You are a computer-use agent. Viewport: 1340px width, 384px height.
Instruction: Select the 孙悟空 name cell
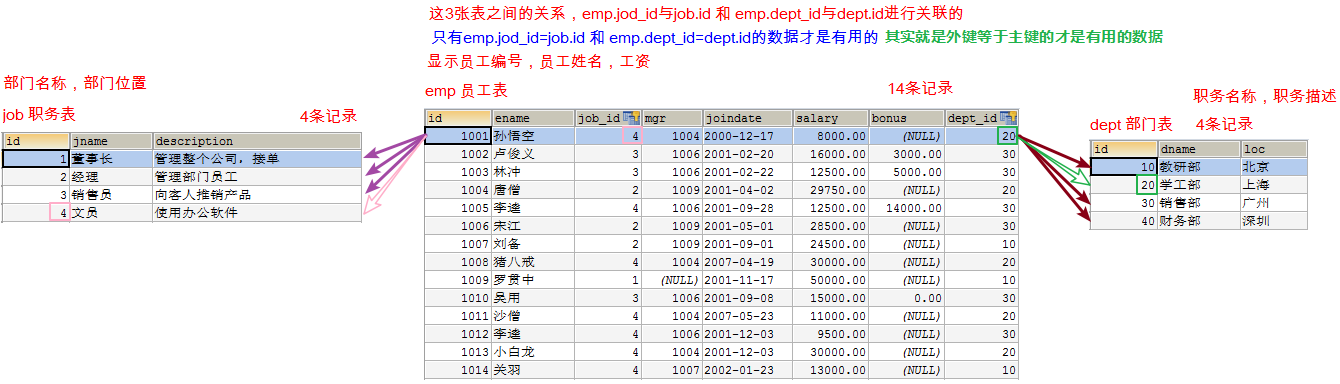click(x=533, y=136)
